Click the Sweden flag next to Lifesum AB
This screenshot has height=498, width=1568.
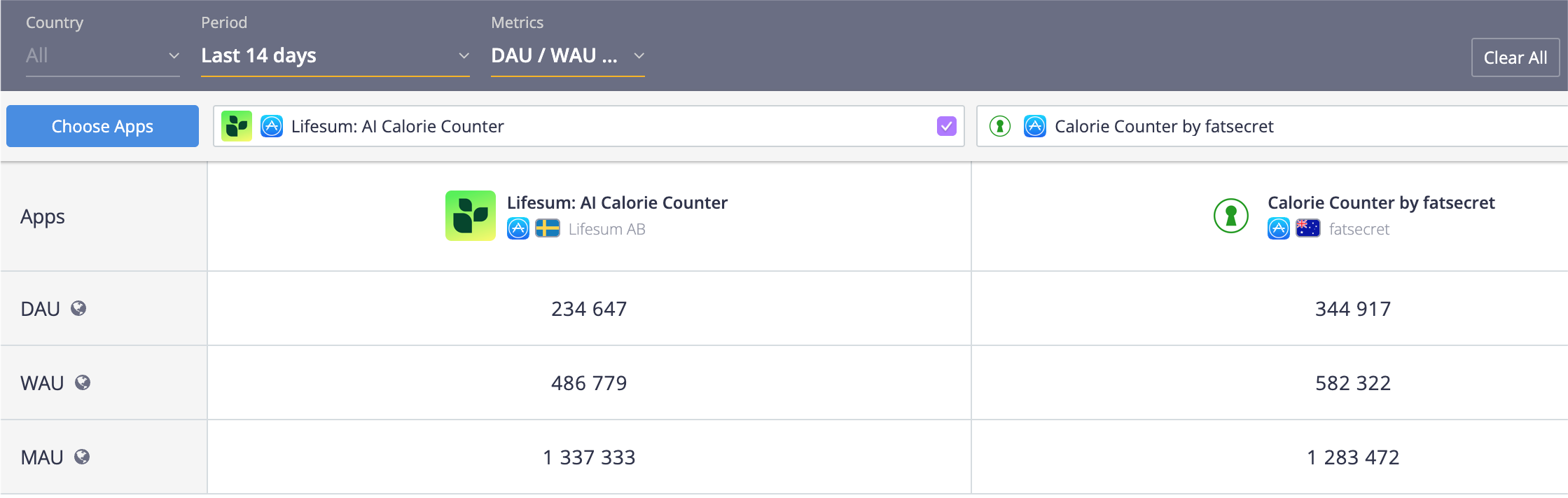(548, 229)
